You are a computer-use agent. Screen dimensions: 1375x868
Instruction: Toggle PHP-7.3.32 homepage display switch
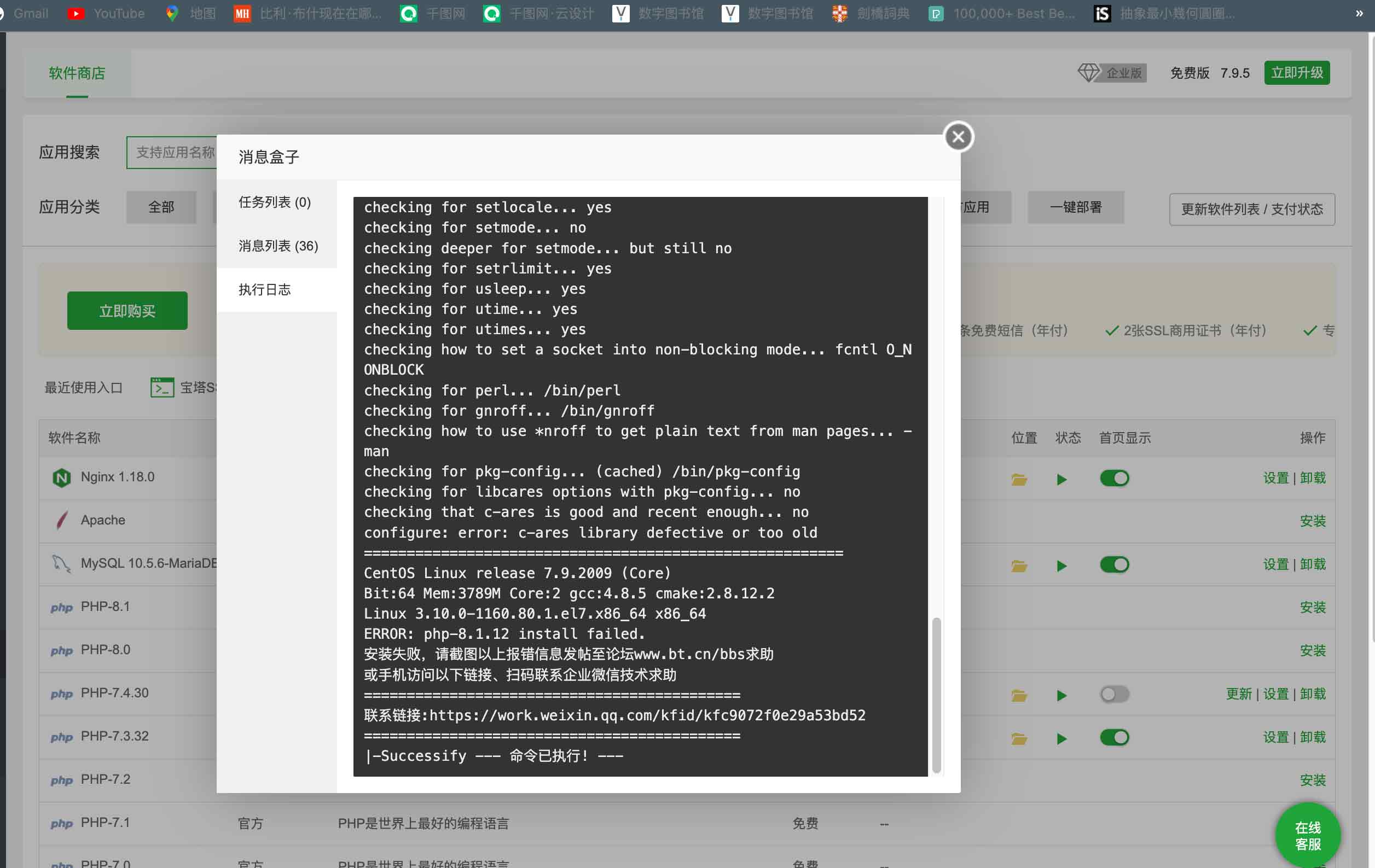point(1114,737)
